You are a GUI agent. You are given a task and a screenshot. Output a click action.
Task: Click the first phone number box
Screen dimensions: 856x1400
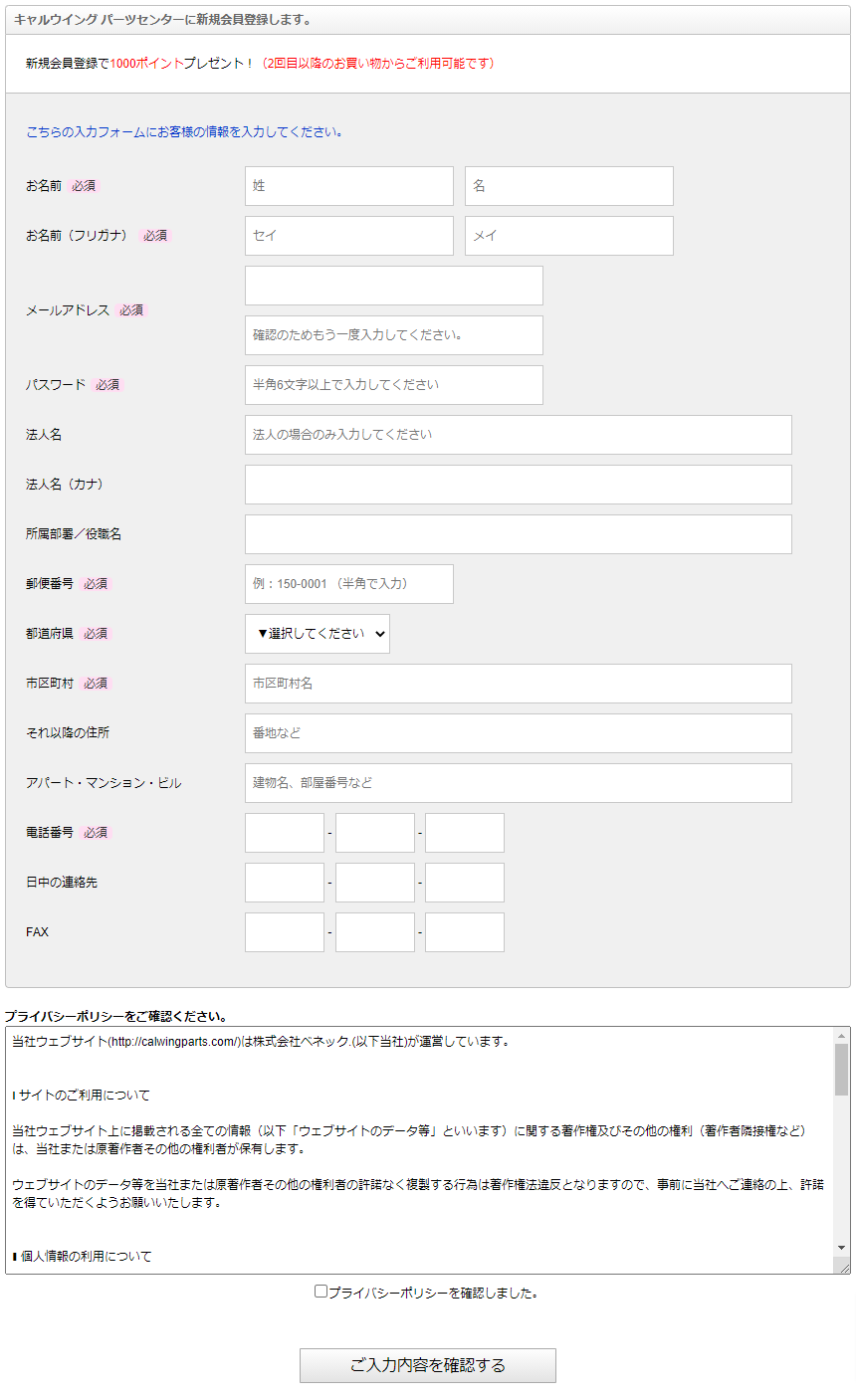285,833
